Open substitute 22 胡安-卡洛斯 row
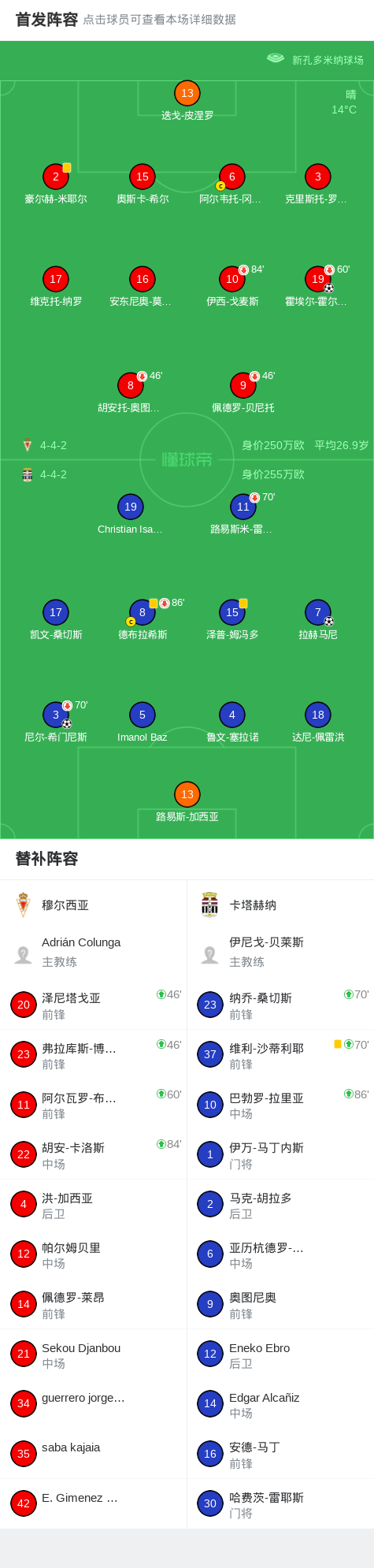Viewport: 374px width, 1568px height. coord(94,1154)
